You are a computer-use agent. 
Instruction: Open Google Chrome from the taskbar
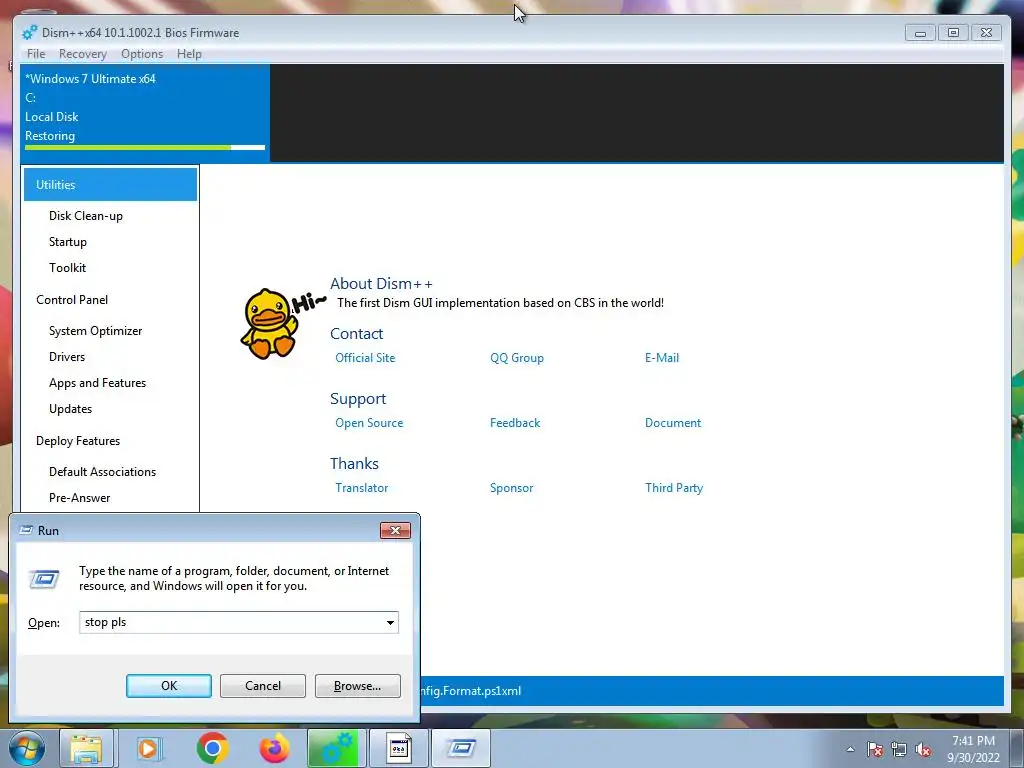click(212, 748)
